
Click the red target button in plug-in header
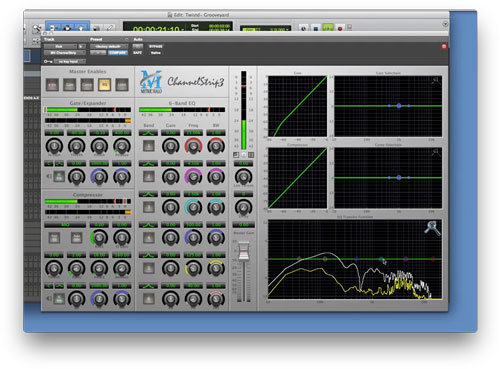tap(444, 46)
